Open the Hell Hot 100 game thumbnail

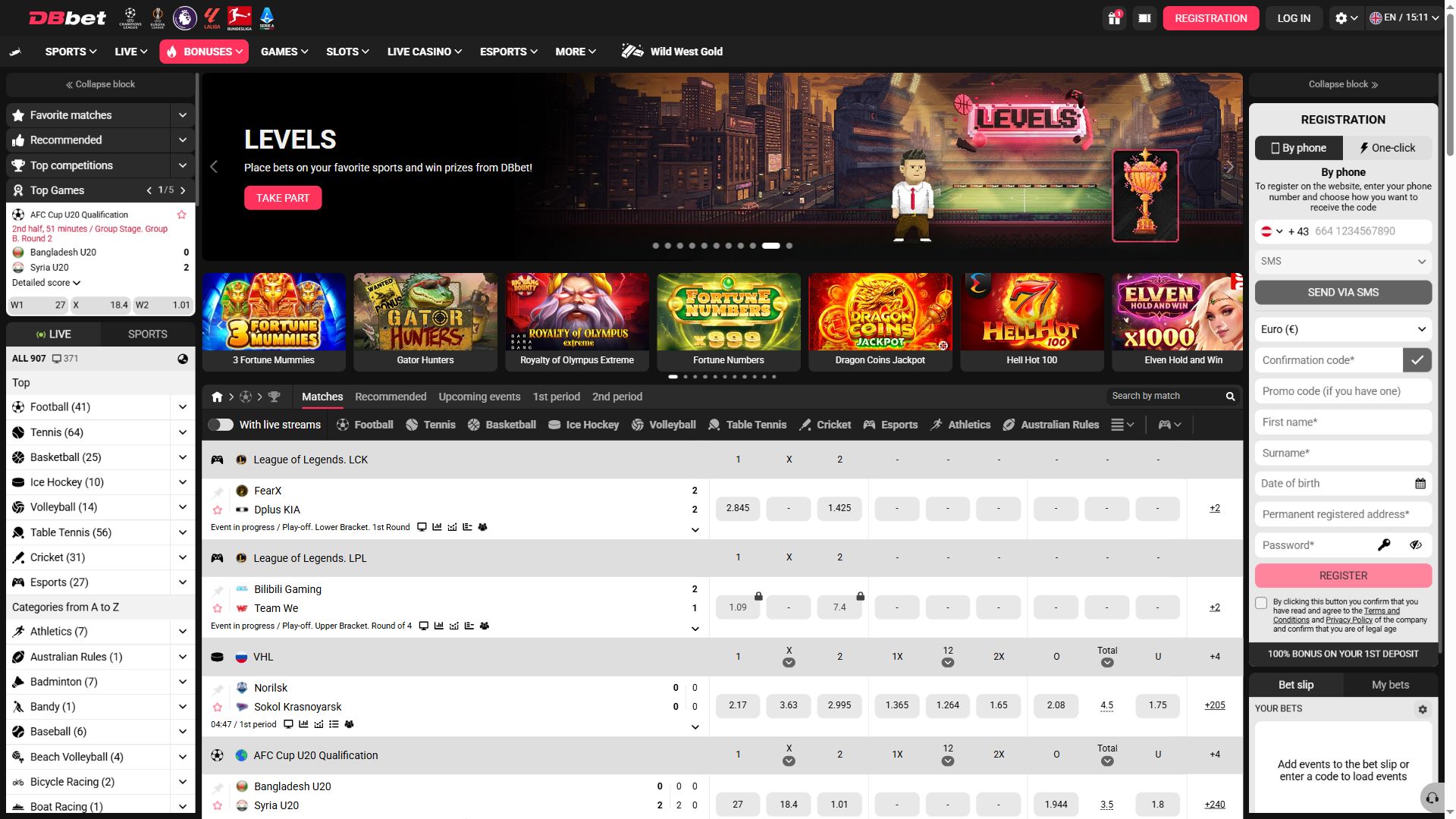point(1031,322)
